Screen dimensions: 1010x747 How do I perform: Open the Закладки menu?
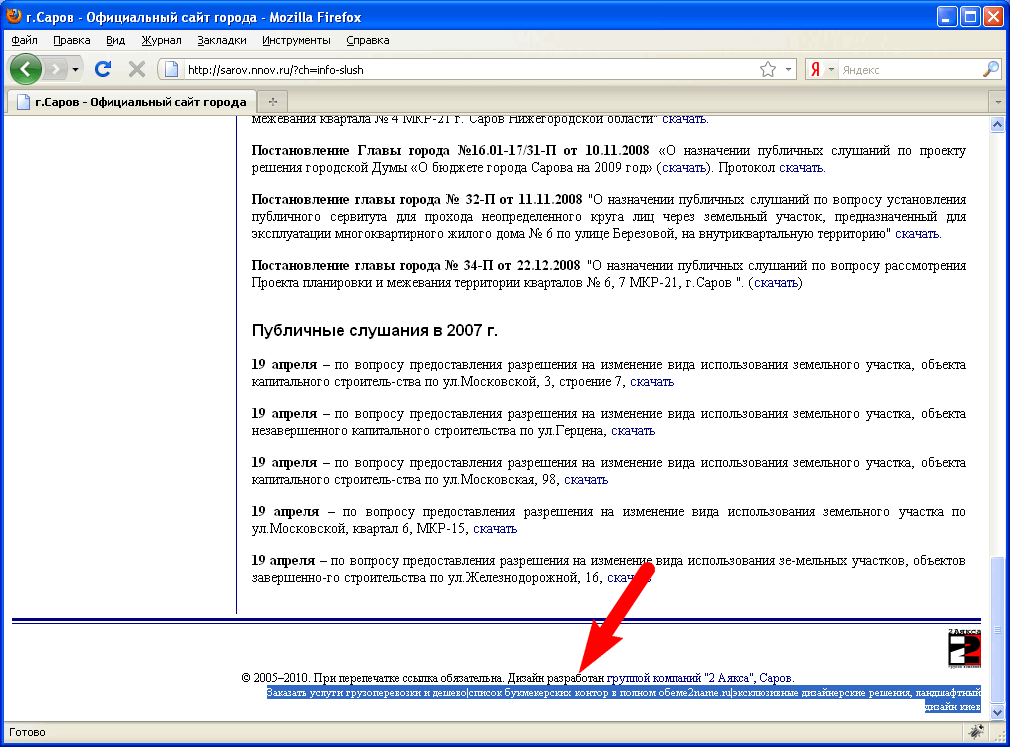[x=221, y=40]
